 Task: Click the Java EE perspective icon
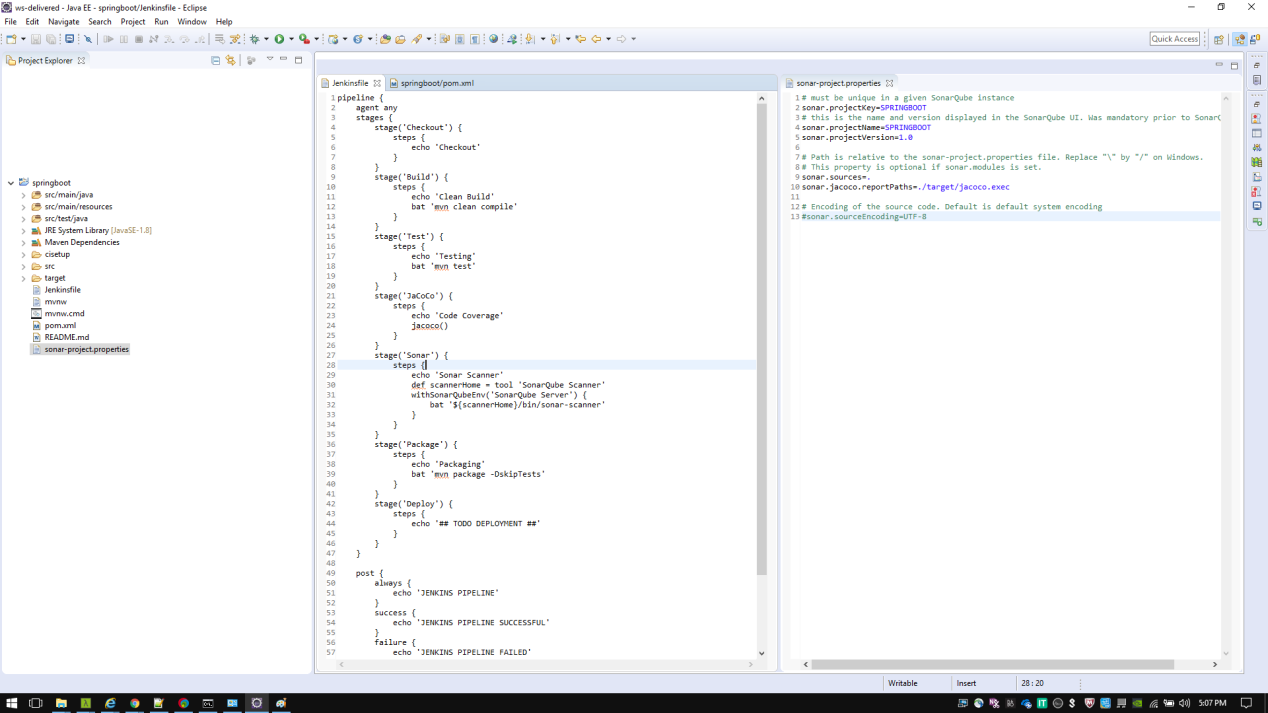click(x=1239, y=39)
